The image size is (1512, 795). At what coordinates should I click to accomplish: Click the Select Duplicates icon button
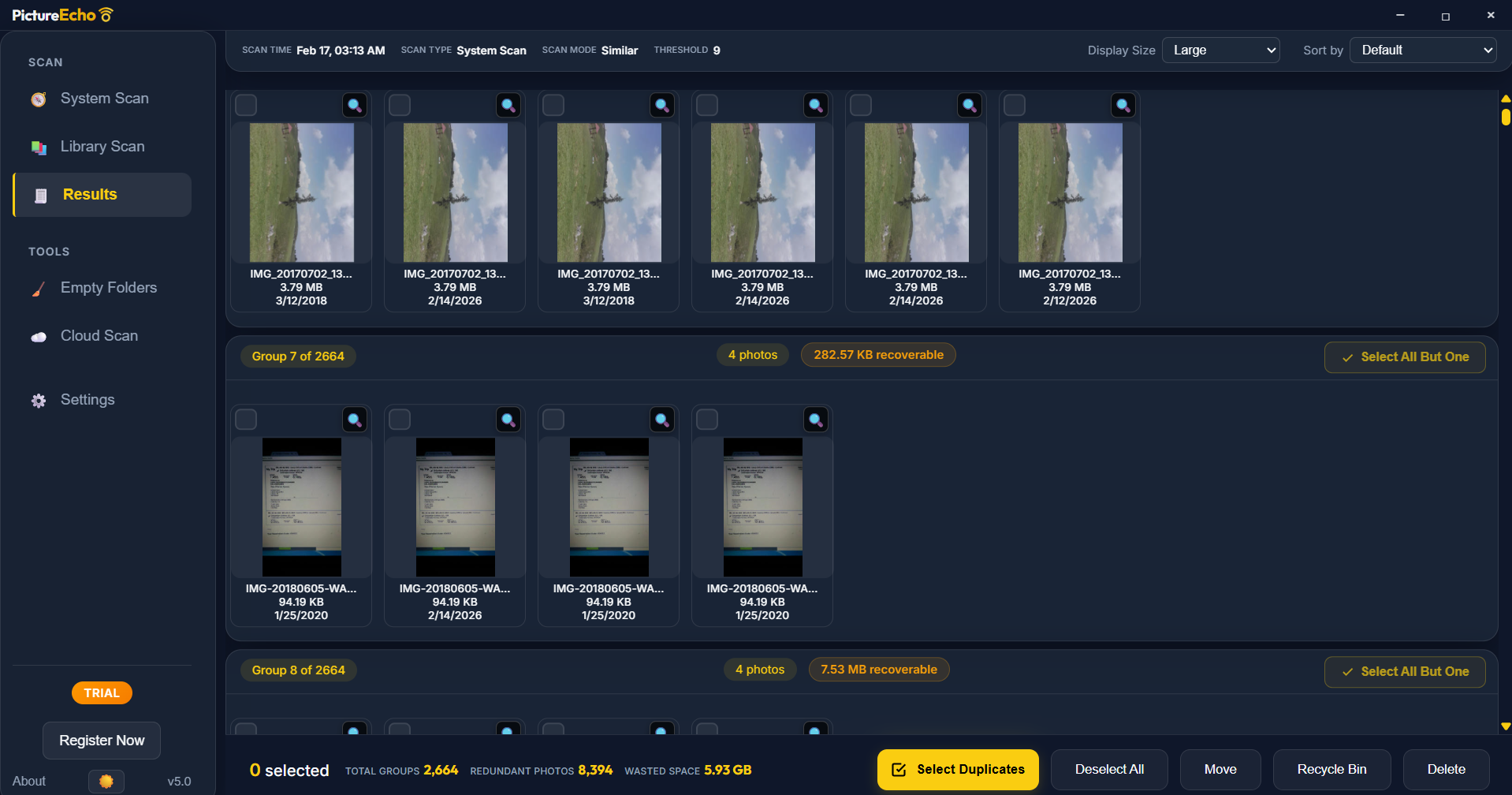[x=899, y=769]
